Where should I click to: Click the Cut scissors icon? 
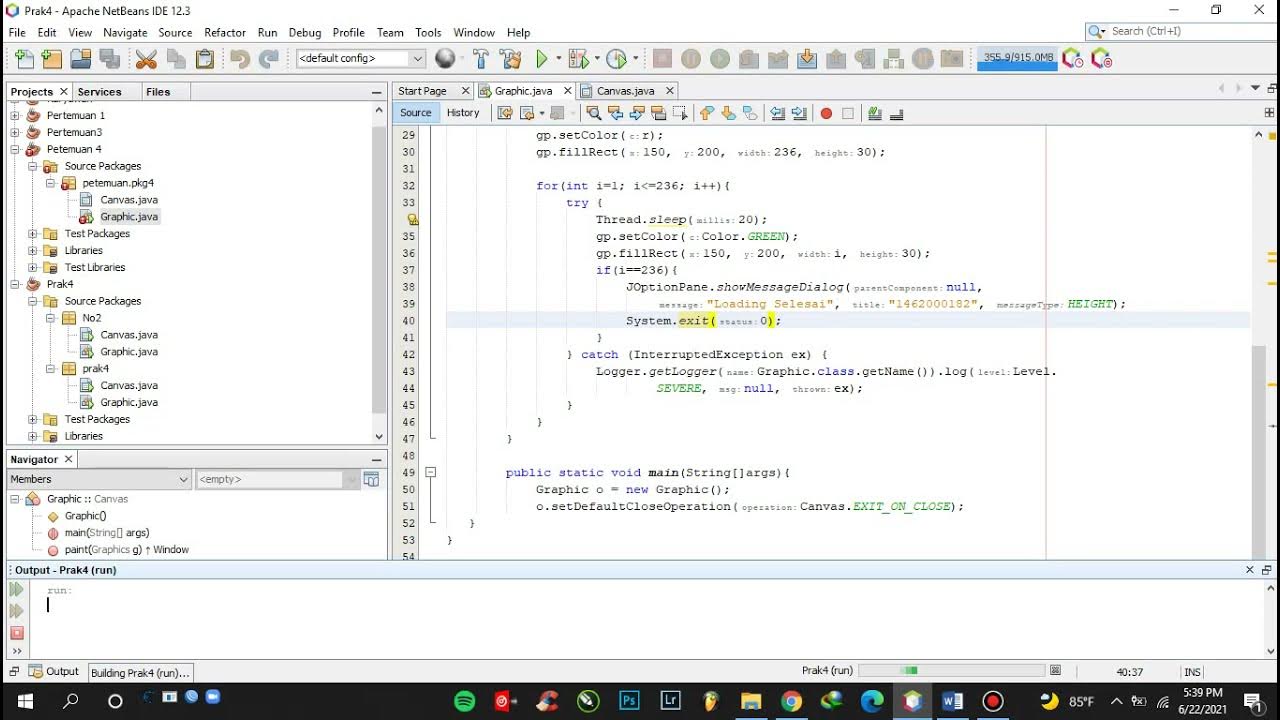click(146, 59)
